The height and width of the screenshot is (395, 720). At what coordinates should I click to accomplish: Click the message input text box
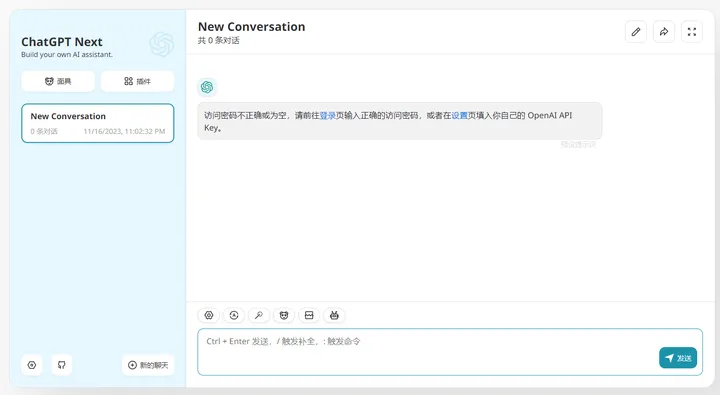[x=427, y=351]
